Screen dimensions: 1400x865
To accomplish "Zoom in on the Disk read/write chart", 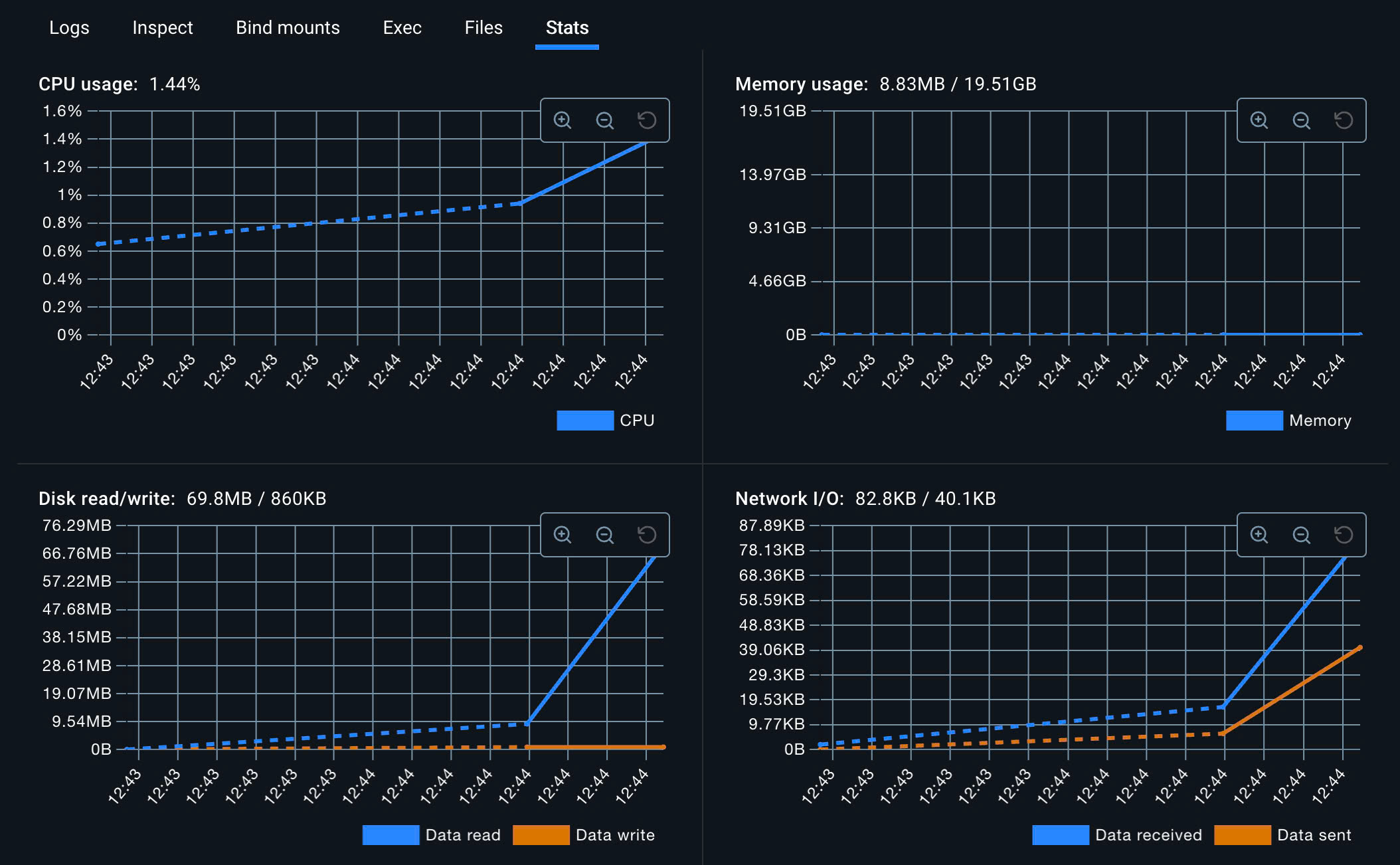I will coord(563,535).
